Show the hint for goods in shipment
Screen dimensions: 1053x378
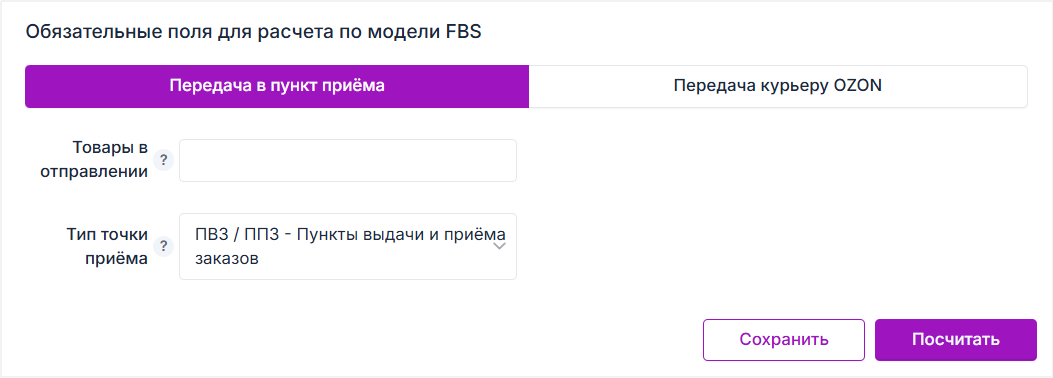click(163, 160)
